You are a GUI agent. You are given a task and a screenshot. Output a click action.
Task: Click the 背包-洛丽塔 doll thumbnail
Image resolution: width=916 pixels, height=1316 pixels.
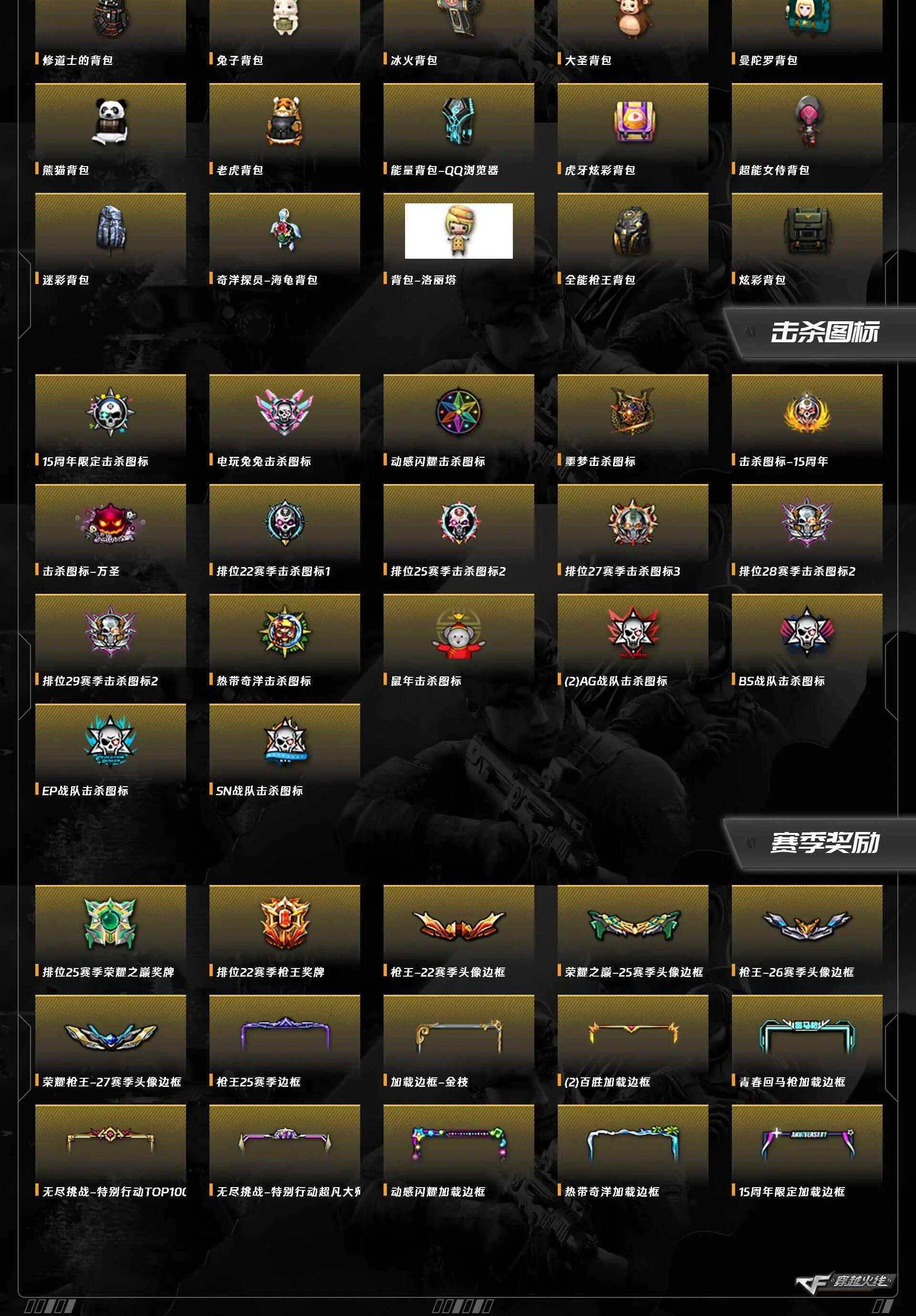tap(459, 231)
